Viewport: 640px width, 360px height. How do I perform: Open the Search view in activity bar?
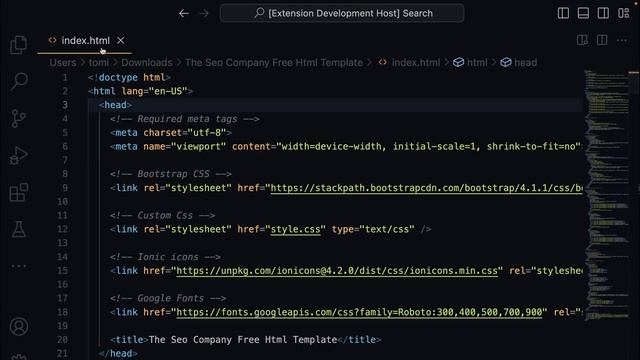(x=19, y=82)
